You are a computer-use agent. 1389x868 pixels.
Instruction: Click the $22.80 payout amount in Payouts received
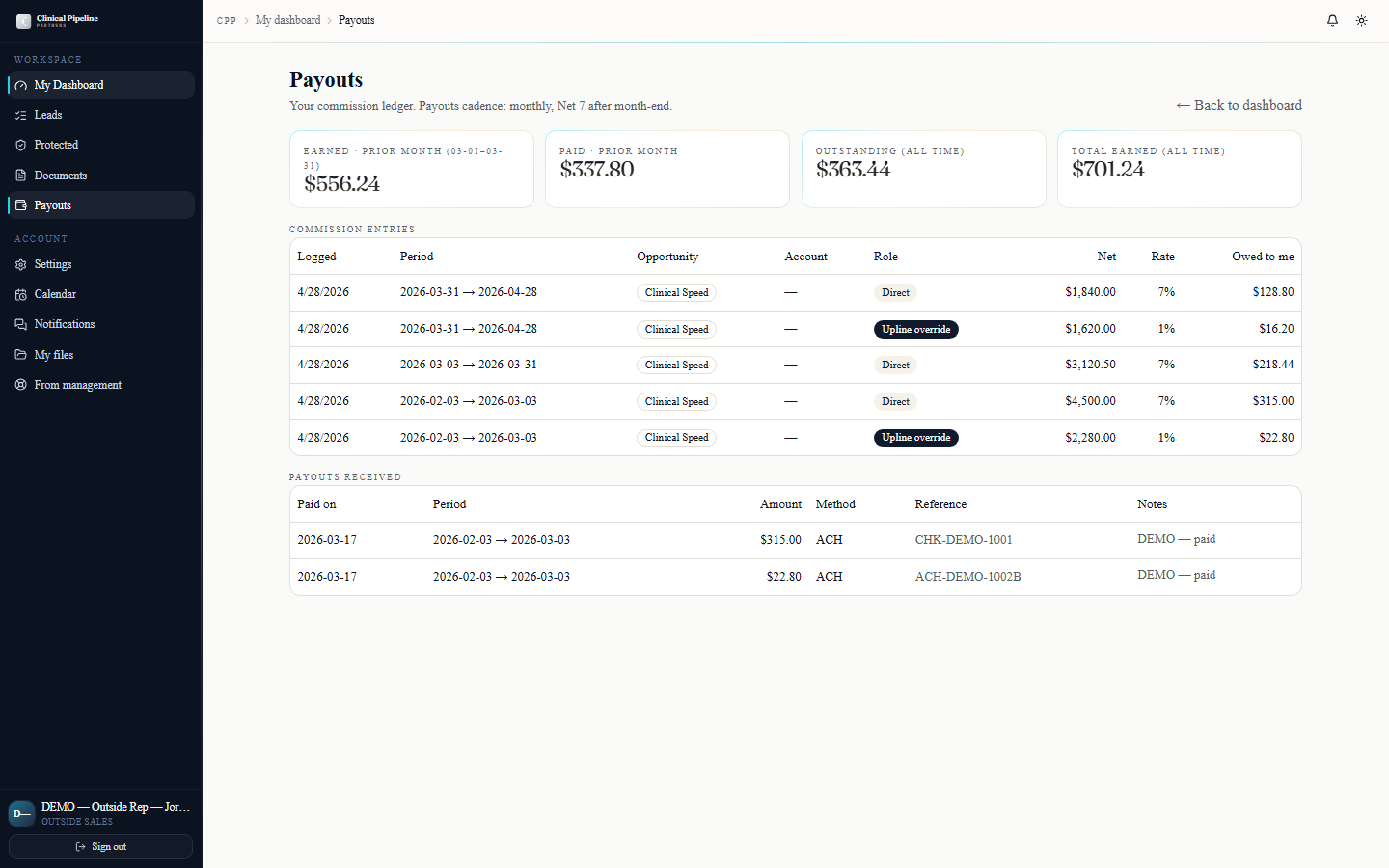point(783,577)
